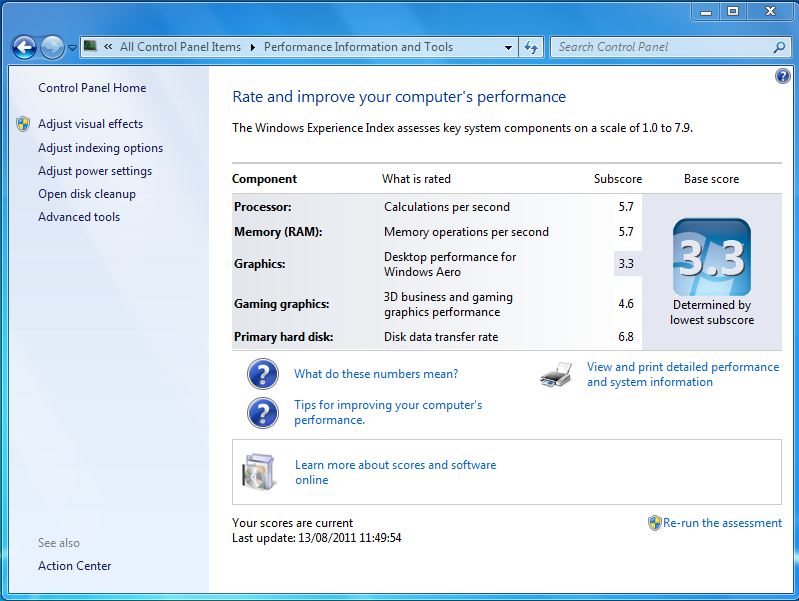Close the Performance Information window

[770, 11]
